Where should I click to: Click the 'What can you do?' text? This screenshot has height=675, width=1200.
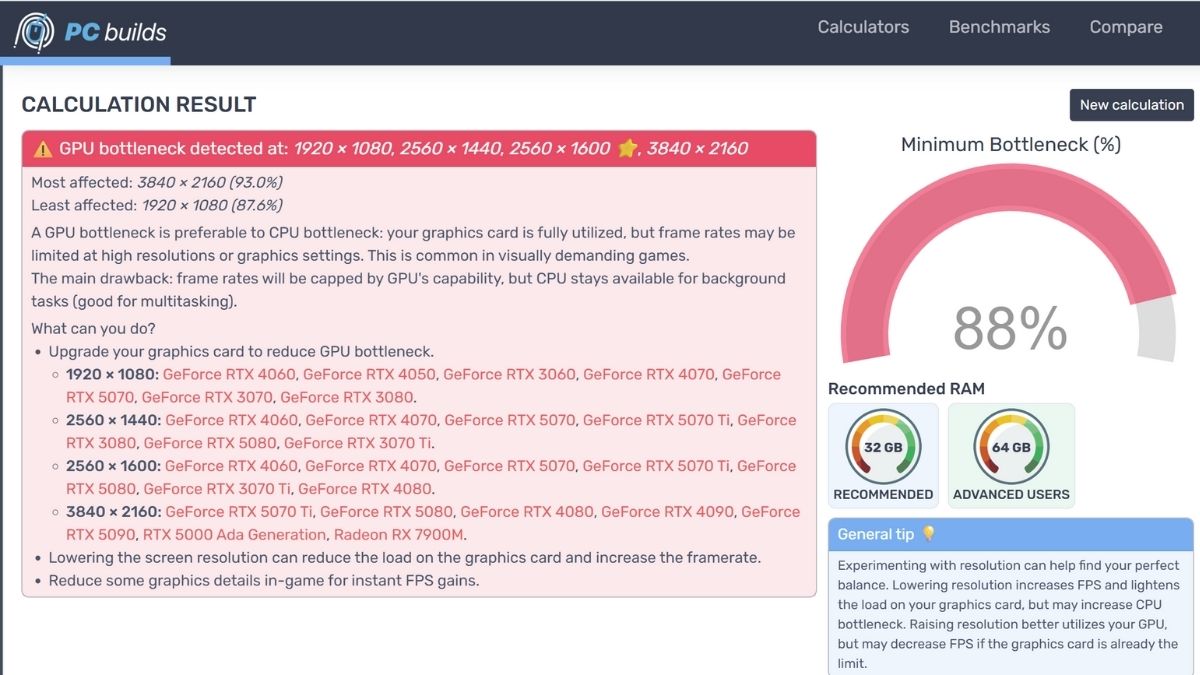point(93,329)
